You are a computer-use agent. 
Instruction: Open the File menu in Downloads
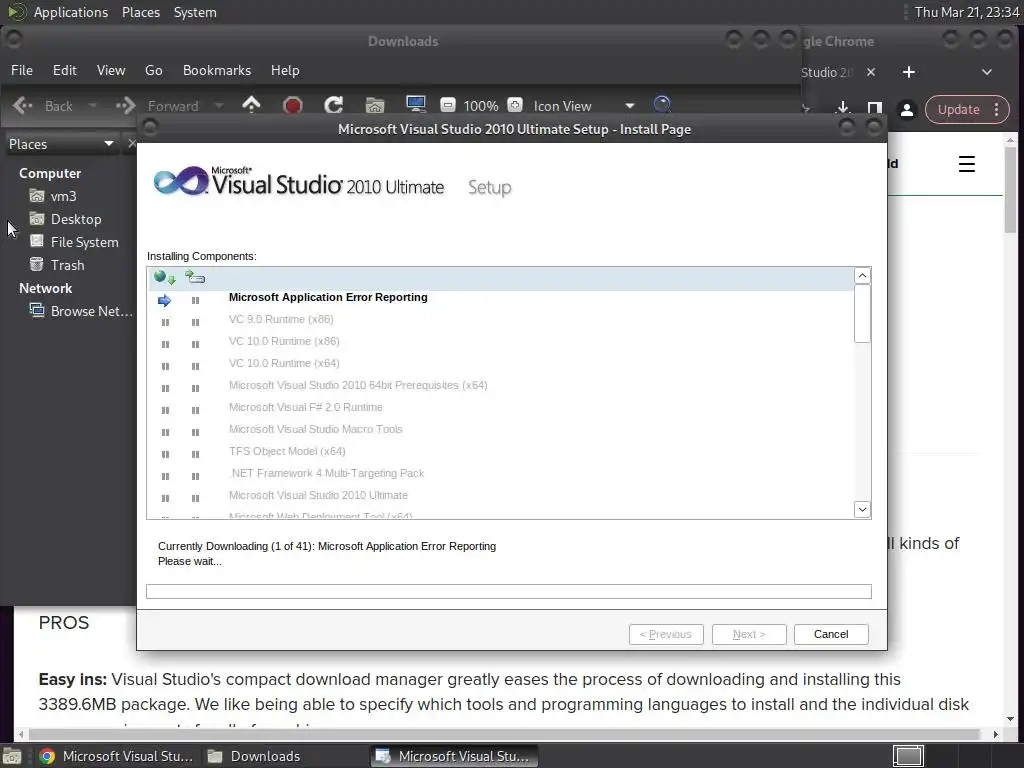click(x=22, y=70)
